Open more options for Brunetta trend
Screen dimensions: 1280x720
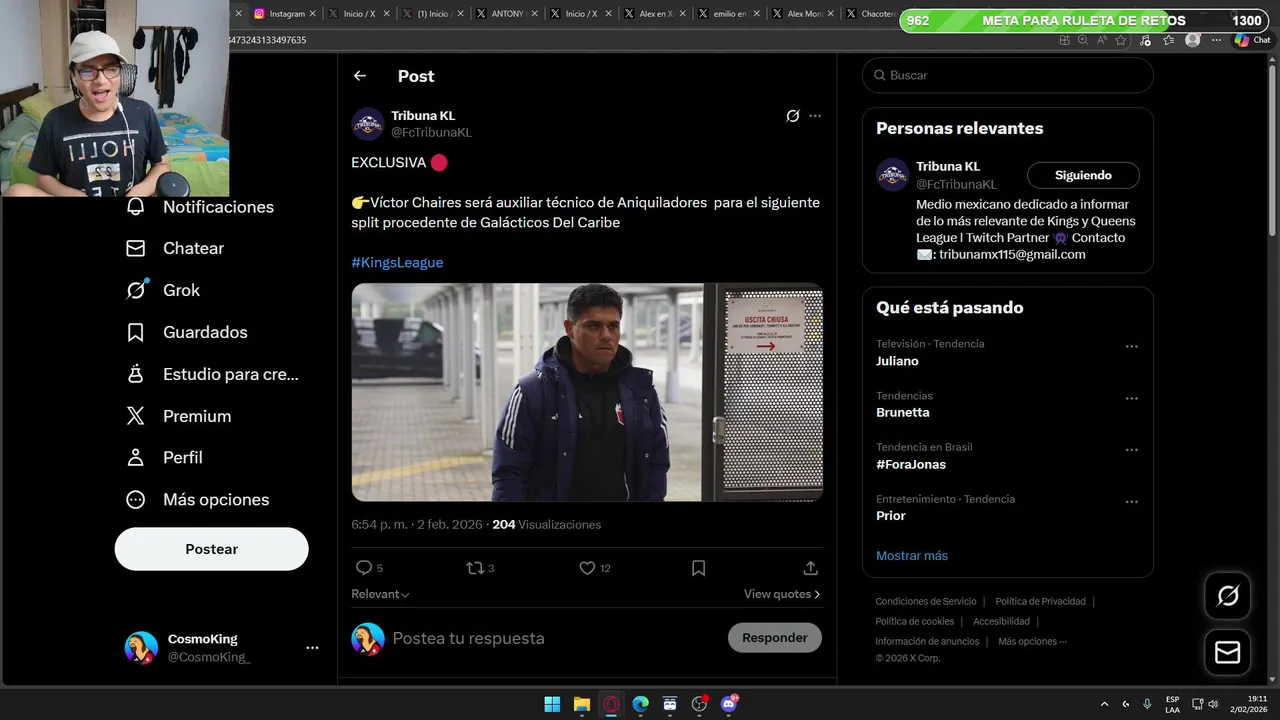1132,399
